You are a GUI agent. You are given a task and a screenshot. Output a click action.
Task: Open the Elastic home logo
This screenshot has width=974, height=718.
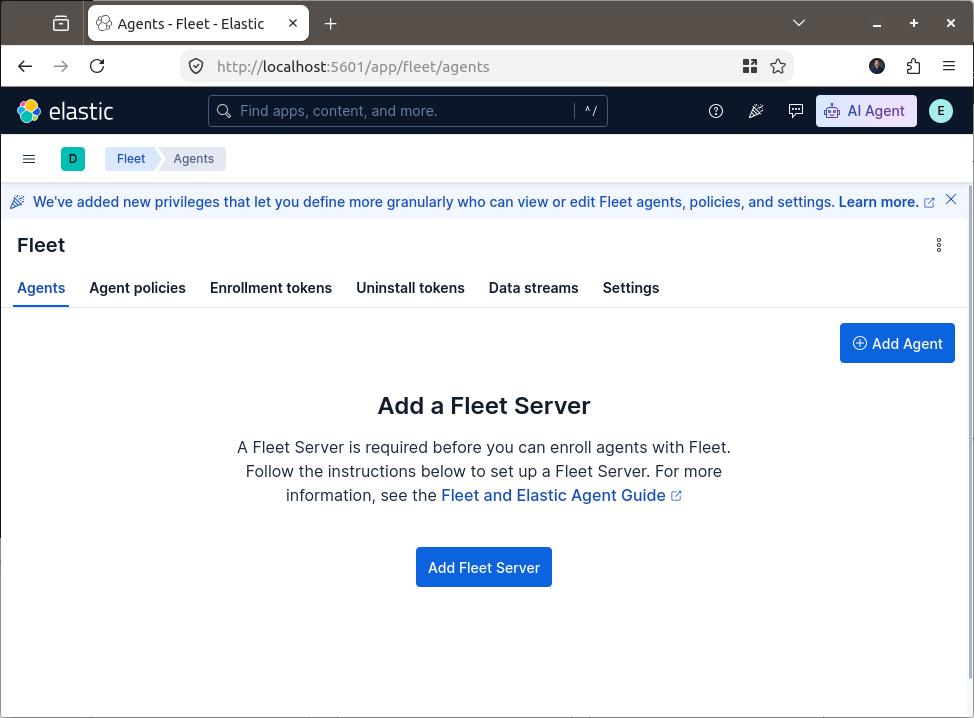click(x=65, y=111)
